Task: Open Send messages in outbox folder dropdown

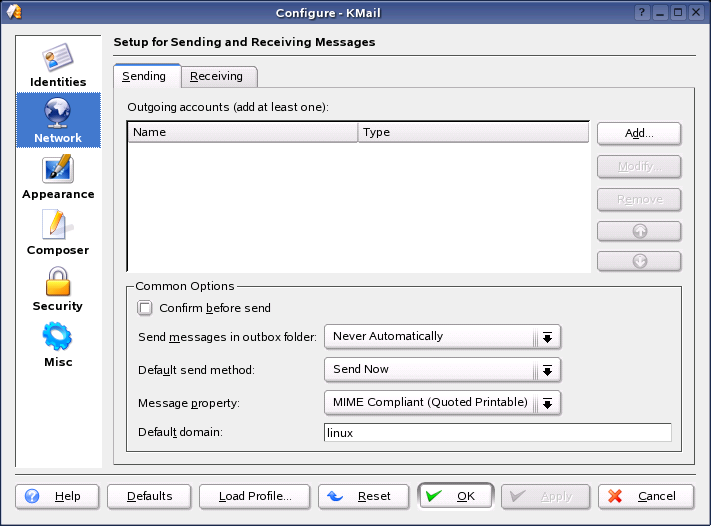Action: coord(443,336)
